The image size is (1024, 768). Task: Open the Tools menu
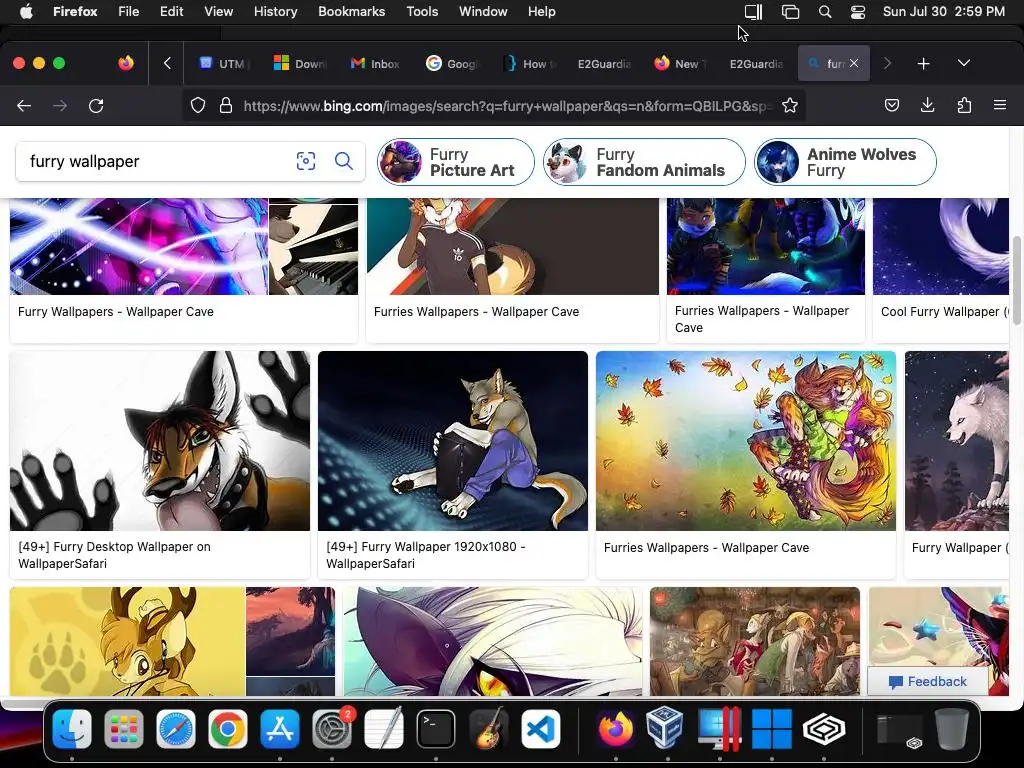click(x=422, y=12)
